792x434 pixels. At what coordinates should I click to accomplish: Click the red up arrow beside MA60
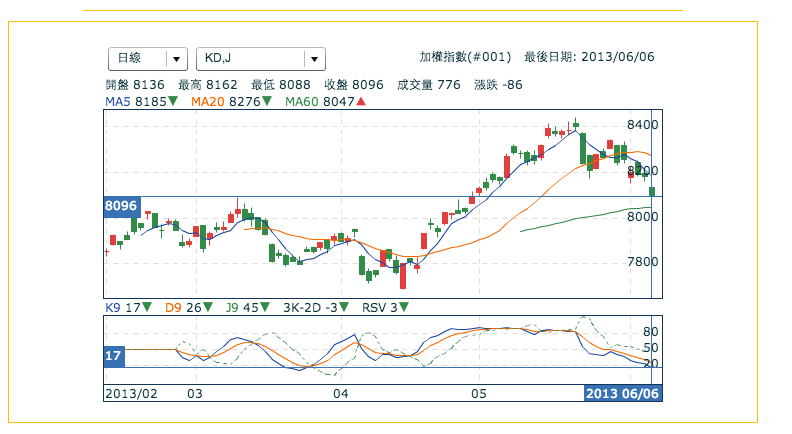[361, 102]
